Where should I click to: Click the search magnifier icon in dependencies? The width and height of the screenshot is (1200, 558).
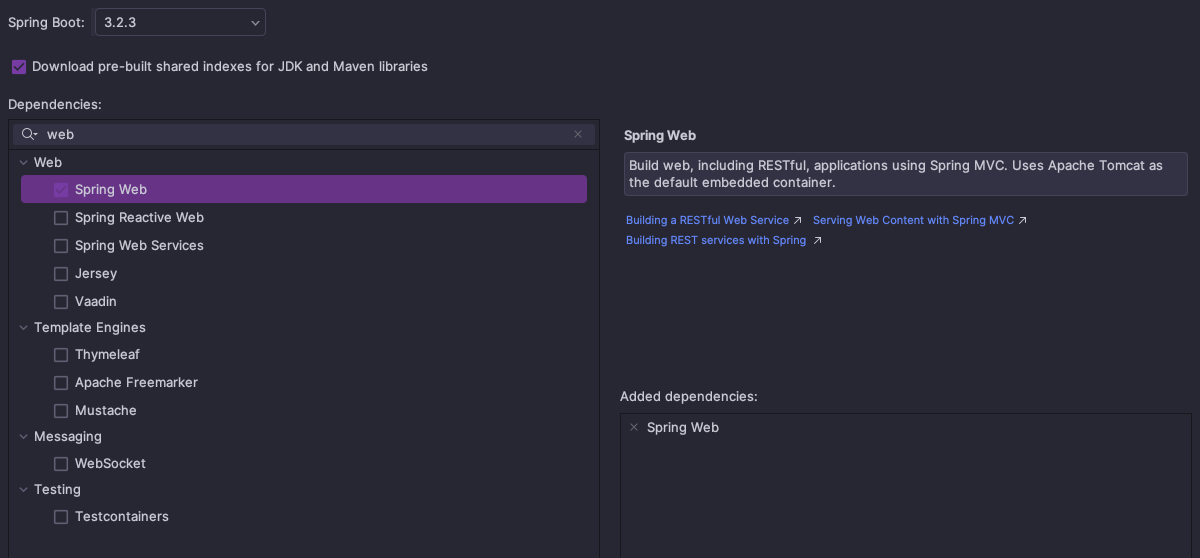29,134
